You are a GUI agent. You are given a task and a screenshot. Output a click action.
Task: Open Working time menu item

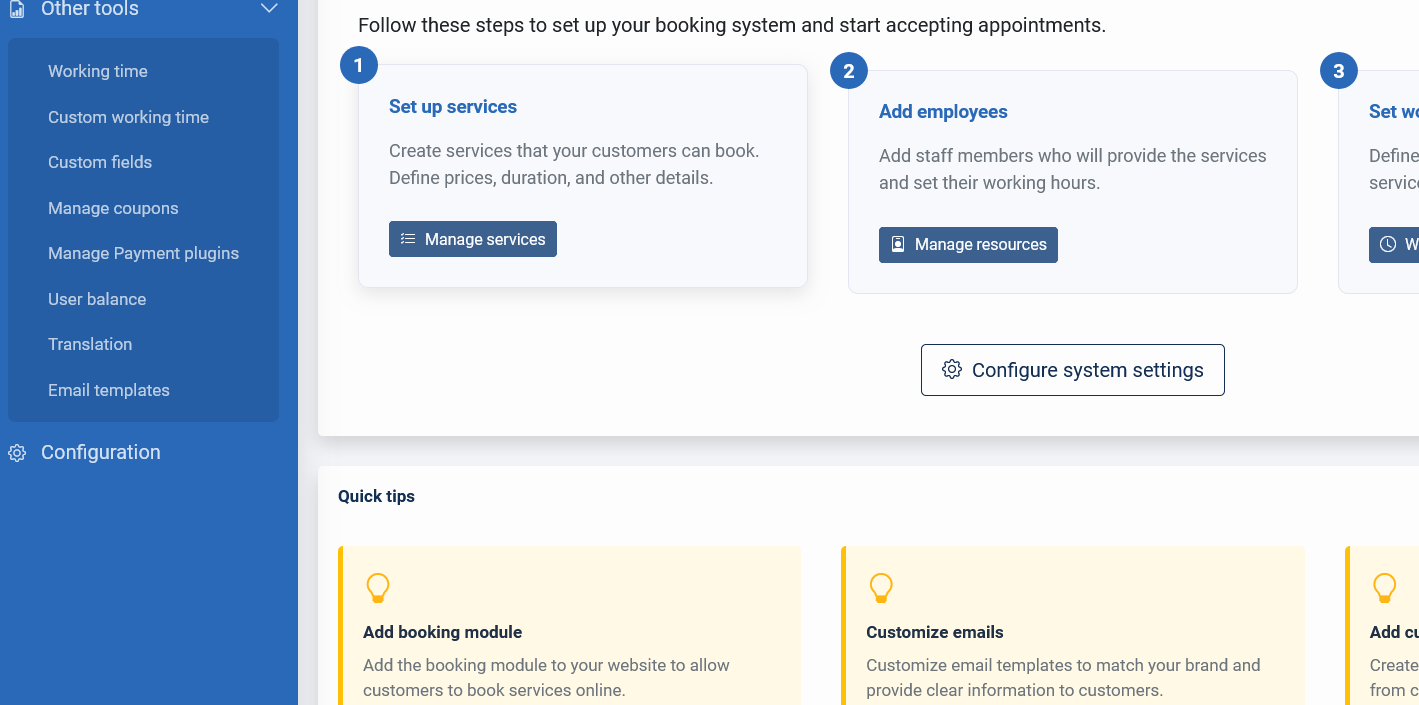(x=98, y=71)
